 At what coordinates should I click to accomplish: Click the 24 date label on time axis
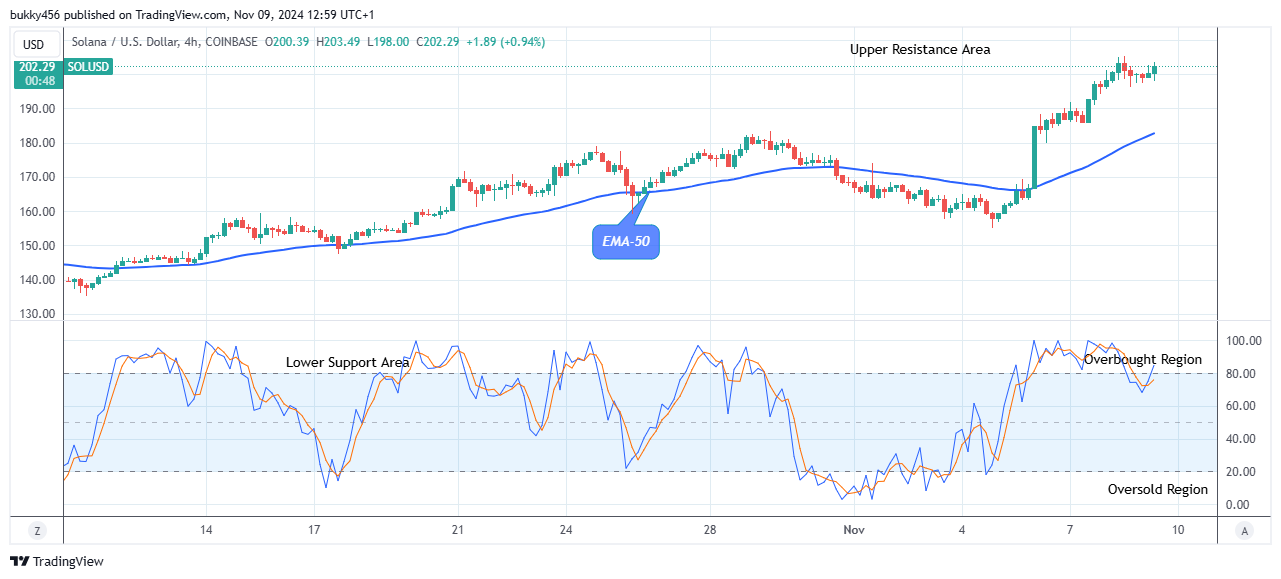[565, 529]
